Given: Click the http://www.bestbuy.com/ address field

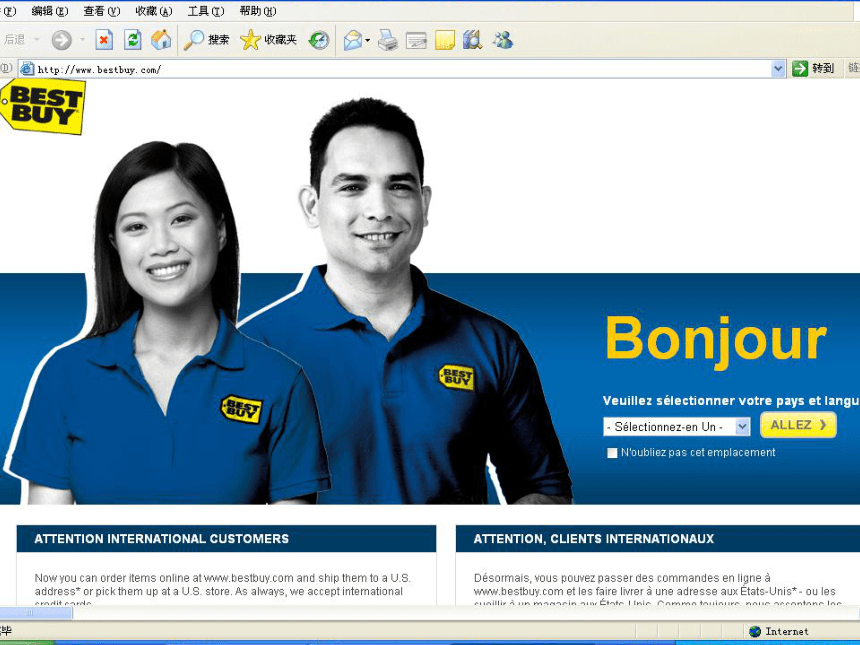Looking at the screenshot, I should 403,69.
